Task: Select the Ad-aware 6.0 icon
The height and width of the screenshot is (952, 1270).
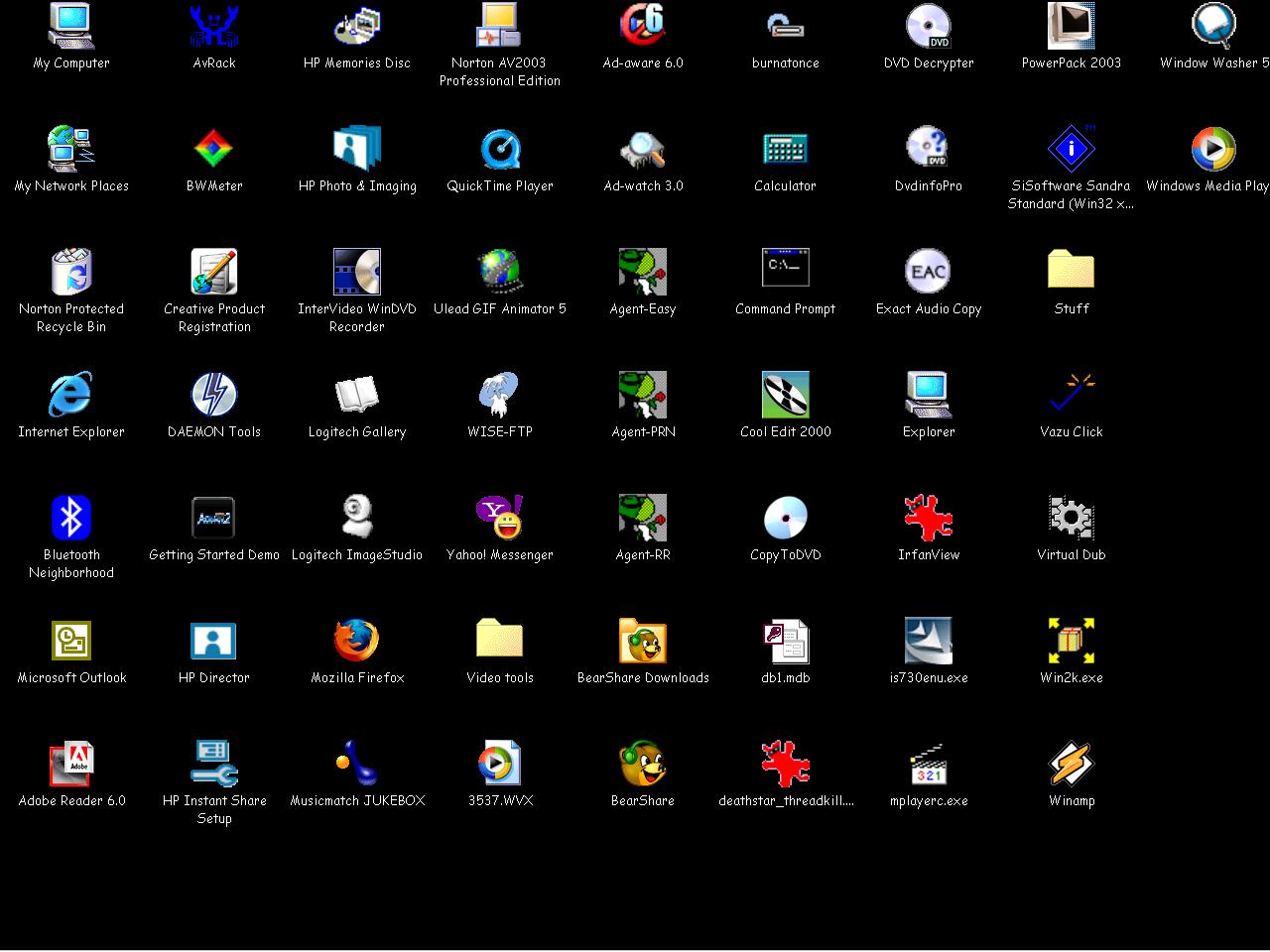Action: coord(643,26)
